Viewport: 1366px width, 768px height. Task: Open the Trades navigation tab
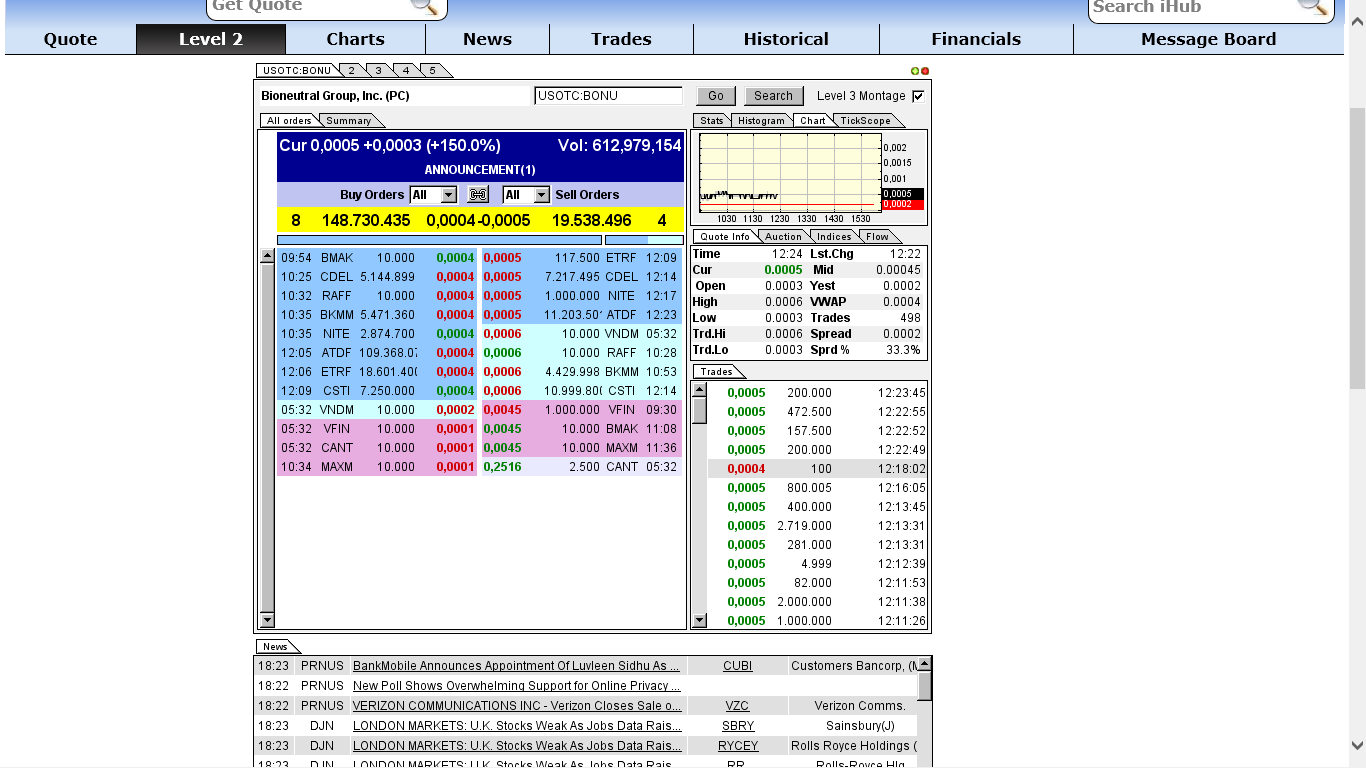pyautogui.click(x=621, y=39)
